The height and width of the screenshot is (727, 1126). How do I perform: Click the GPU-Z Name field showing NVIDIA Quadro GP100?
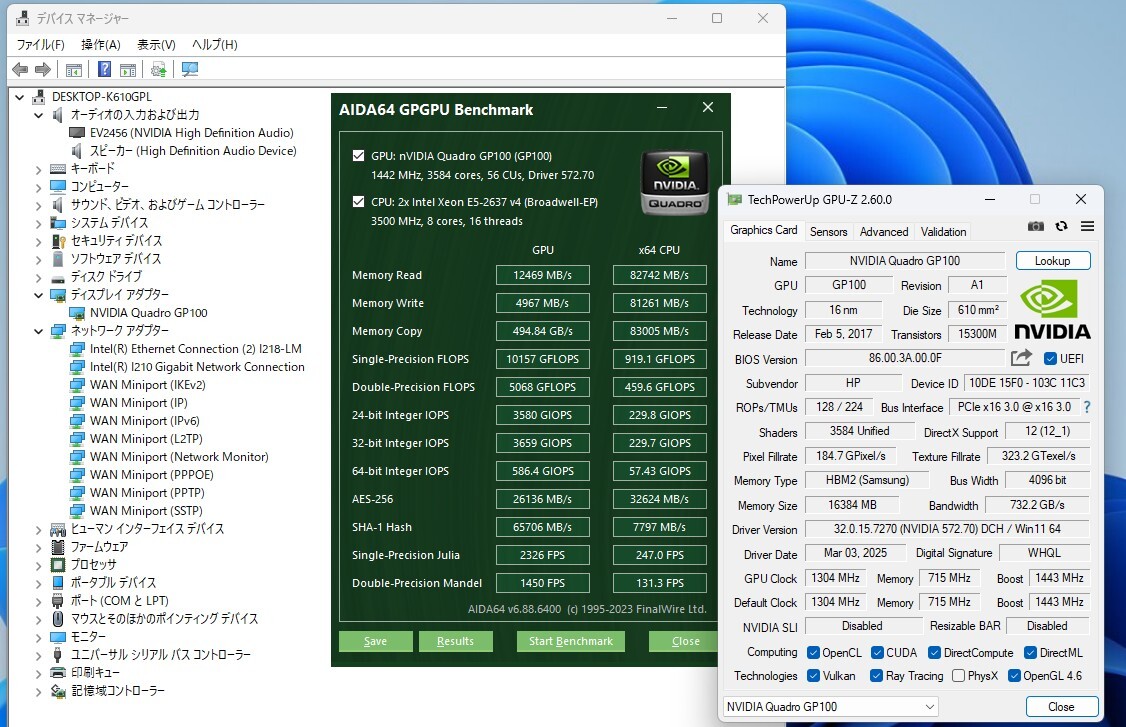[905, 261]
